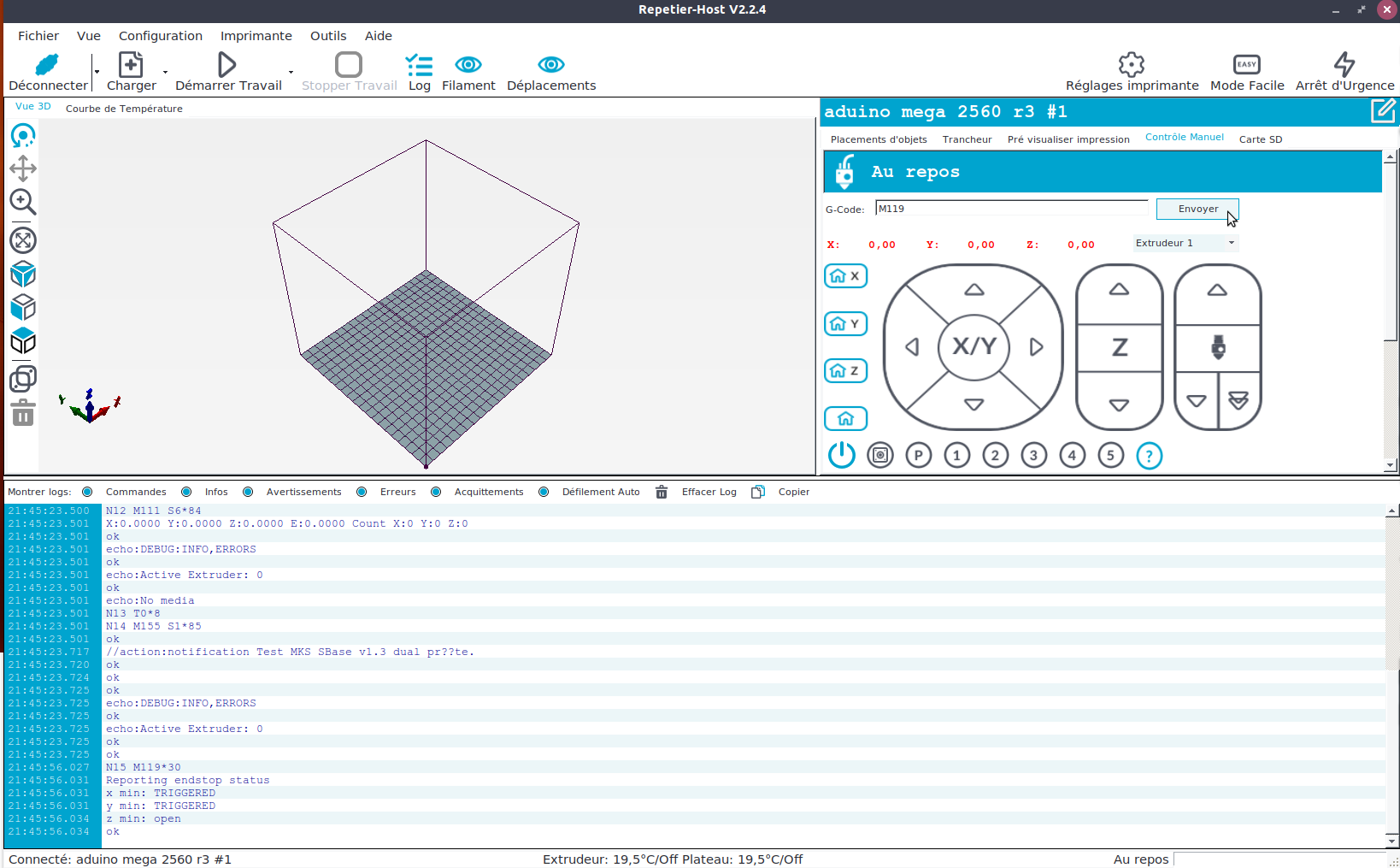Viewport: 1400px width, 868px height.
Task: Open the Configuration menu
Action: click(160, 36)
